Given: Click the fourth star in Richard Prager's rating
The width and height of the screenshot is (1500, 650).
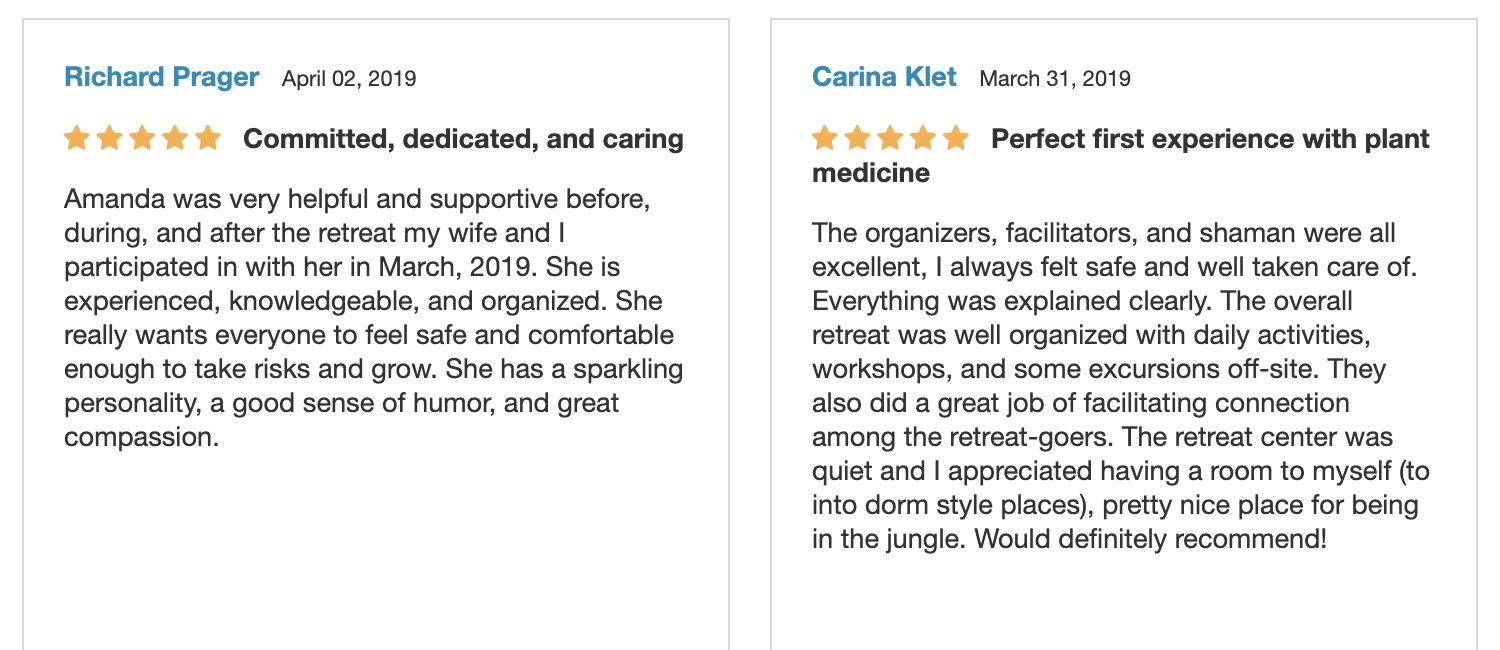Looking at the screenshot, I should click(174, 138).
